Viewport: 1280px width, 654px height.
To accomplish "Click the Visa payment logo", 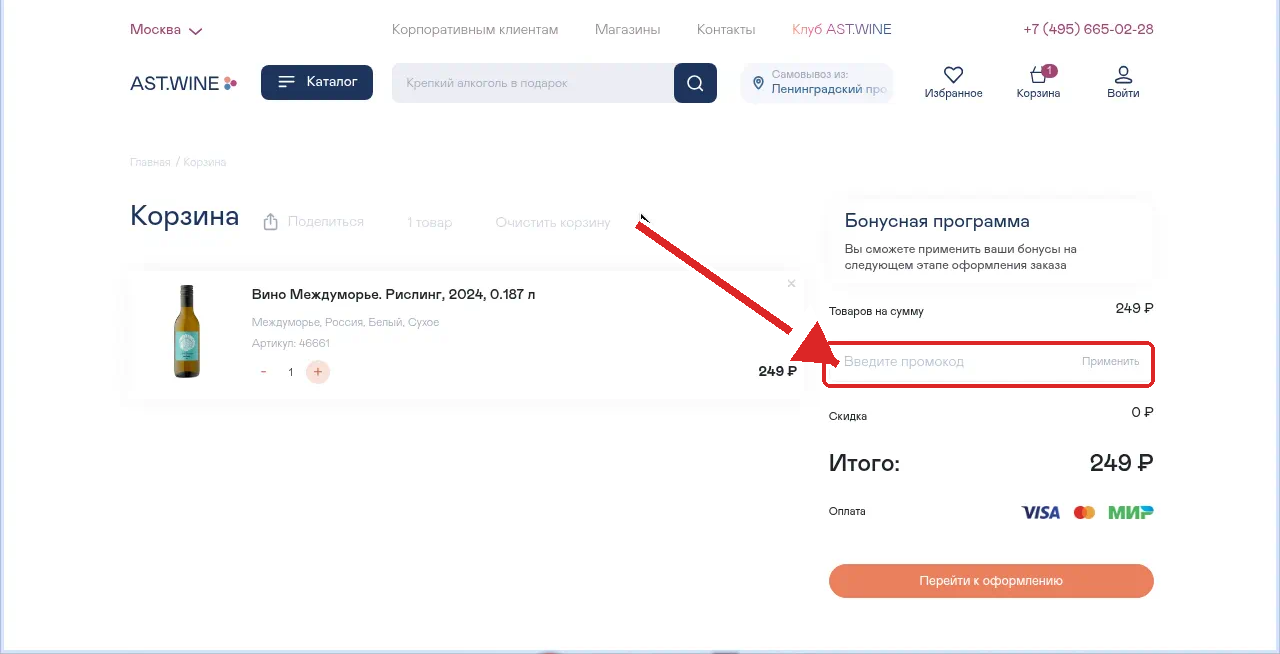I will click(1040, 512).
